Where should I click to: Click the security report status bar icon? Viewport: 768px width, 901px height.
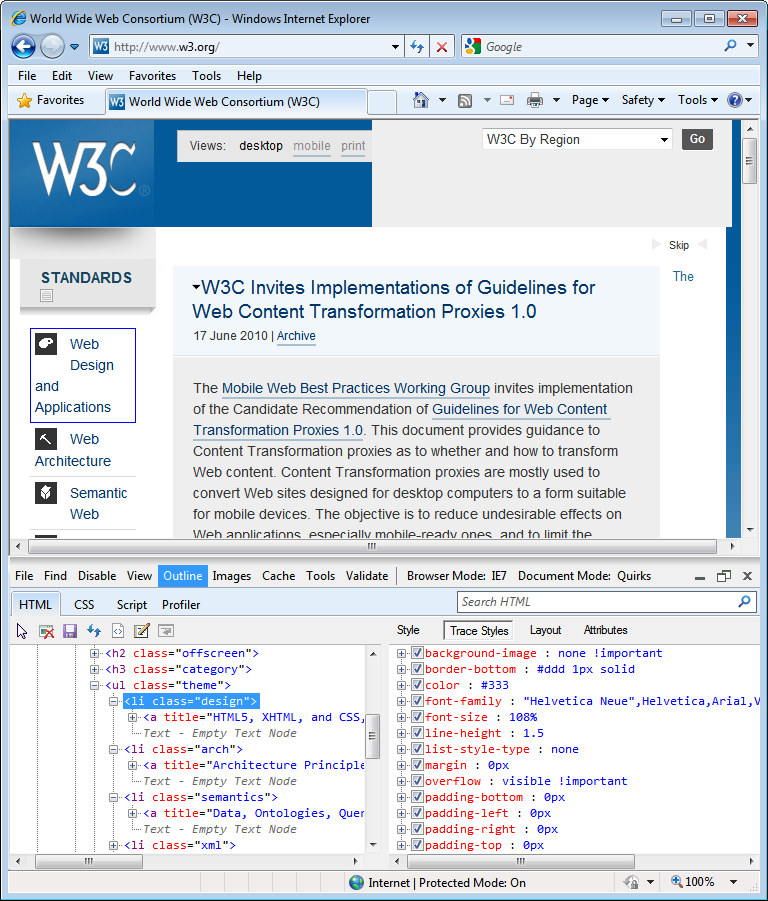click(x=631, y=881)
